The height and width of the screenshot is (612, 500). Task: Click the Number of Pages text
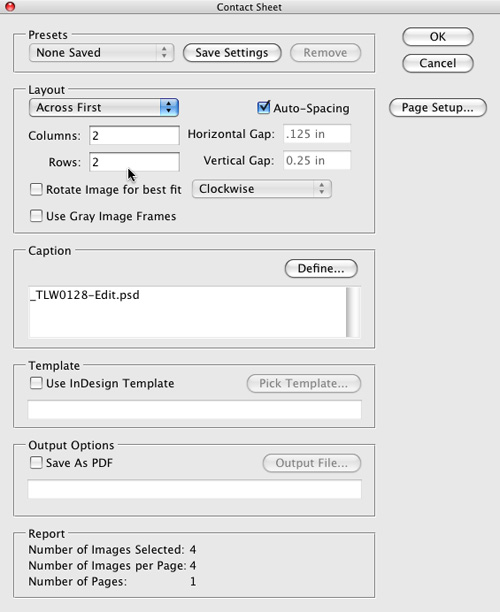point(78,582)
